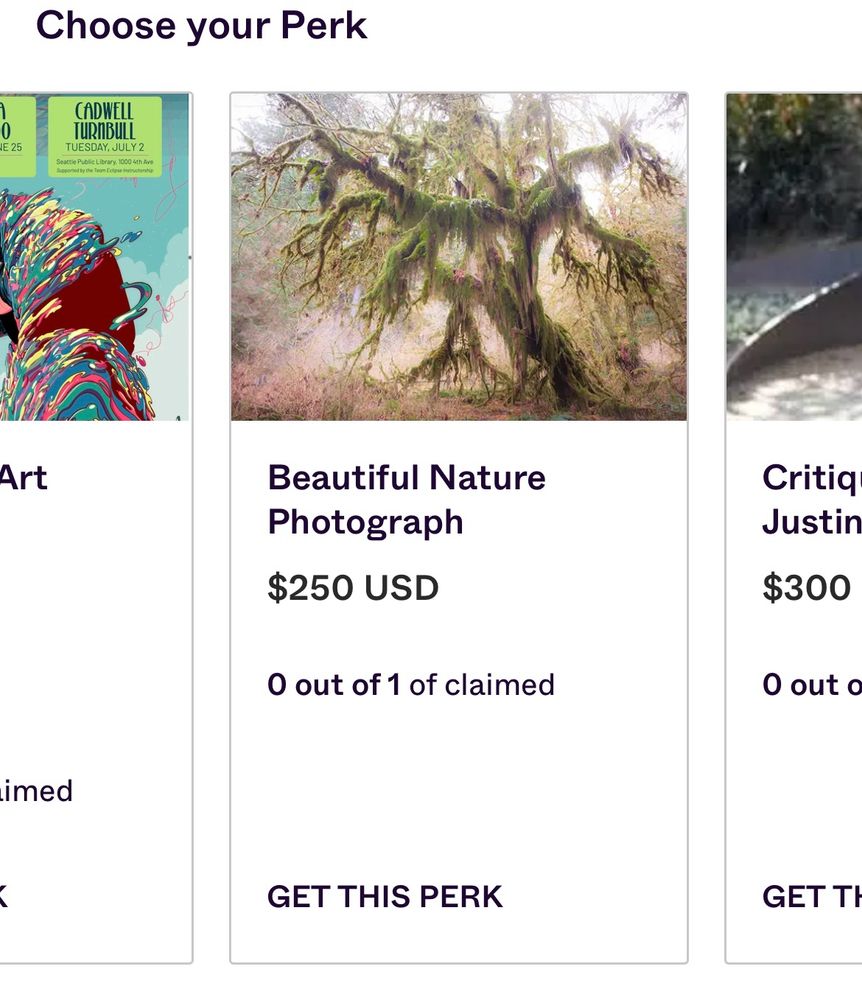Image resolution: width=862 pixels, height=1000 pixels.
Task: Click the claimed count on the Art perk
Action: (36, 791)
